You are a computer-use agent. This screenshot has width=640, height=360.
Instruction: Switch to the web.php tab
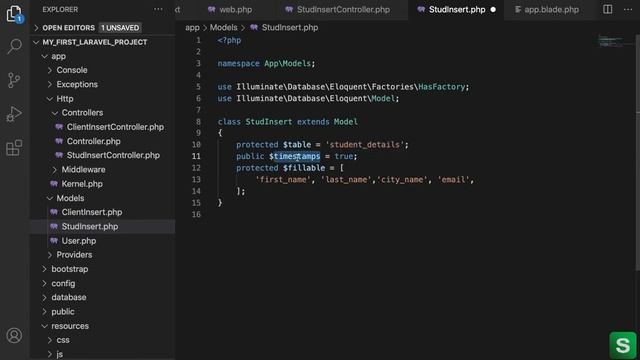[x=230, y=9]
